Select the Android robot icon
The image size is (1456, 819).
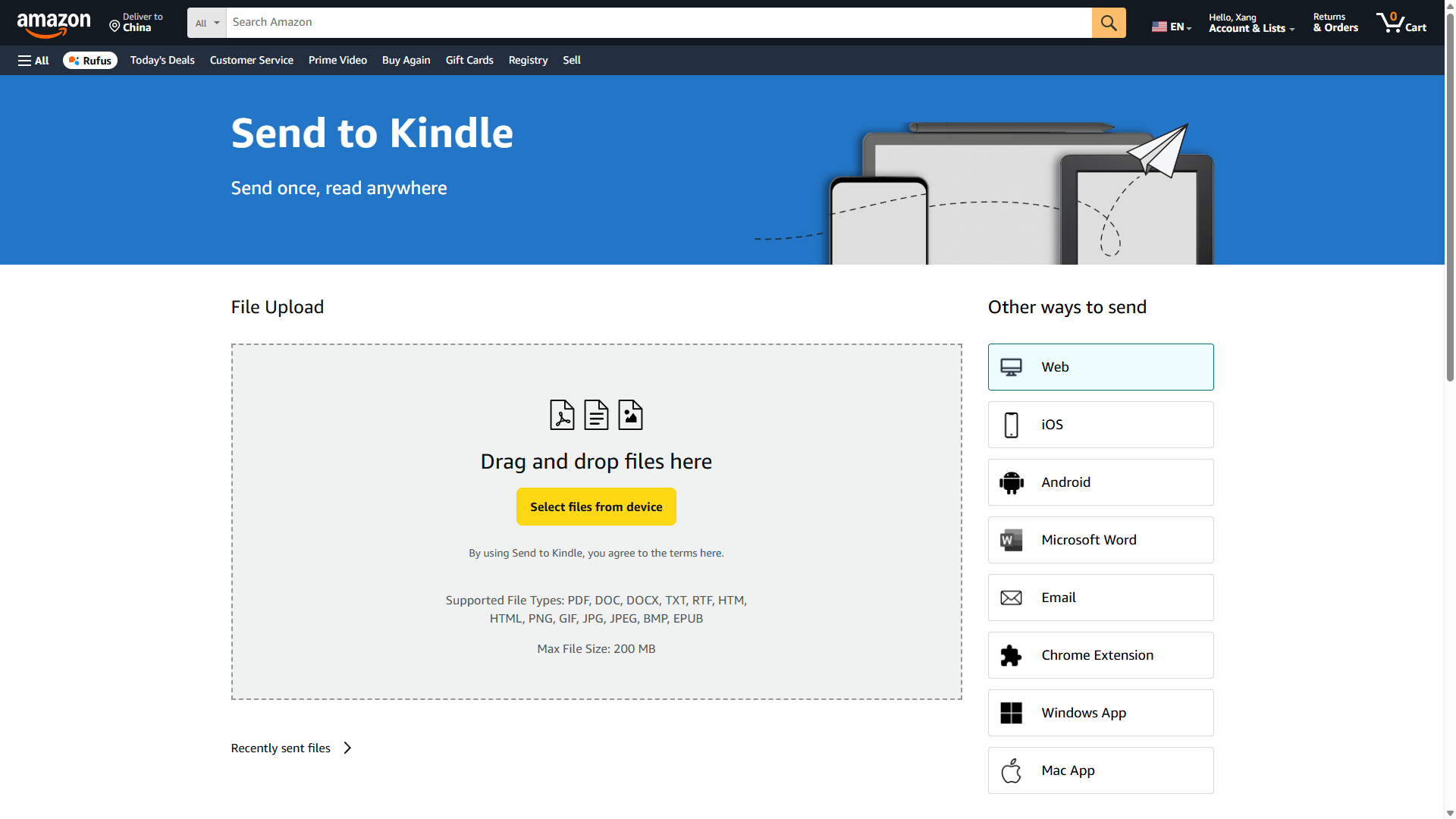(x=1011, y=482)
